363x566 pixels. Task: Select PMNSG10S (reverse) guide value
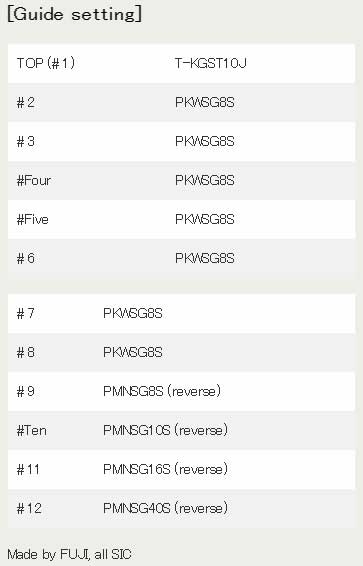(x=166, y=430)
